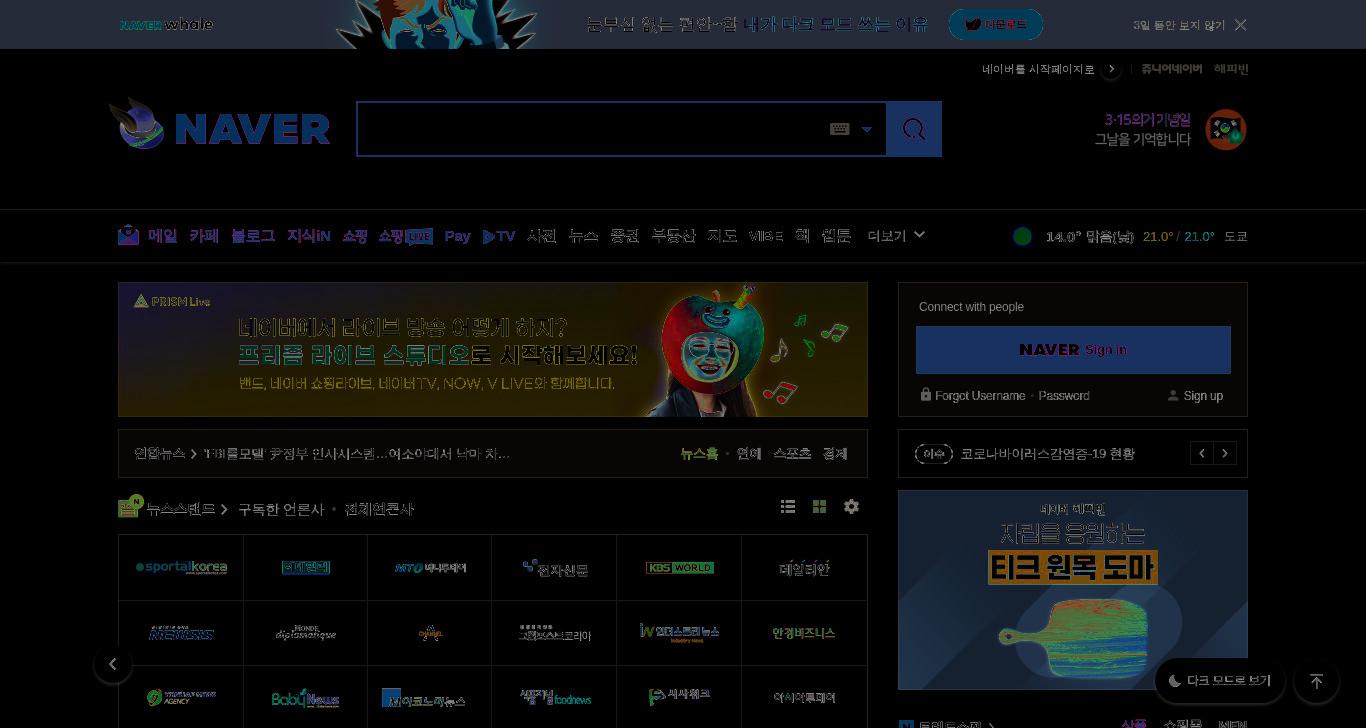Click the Forgot Username link

980,396
